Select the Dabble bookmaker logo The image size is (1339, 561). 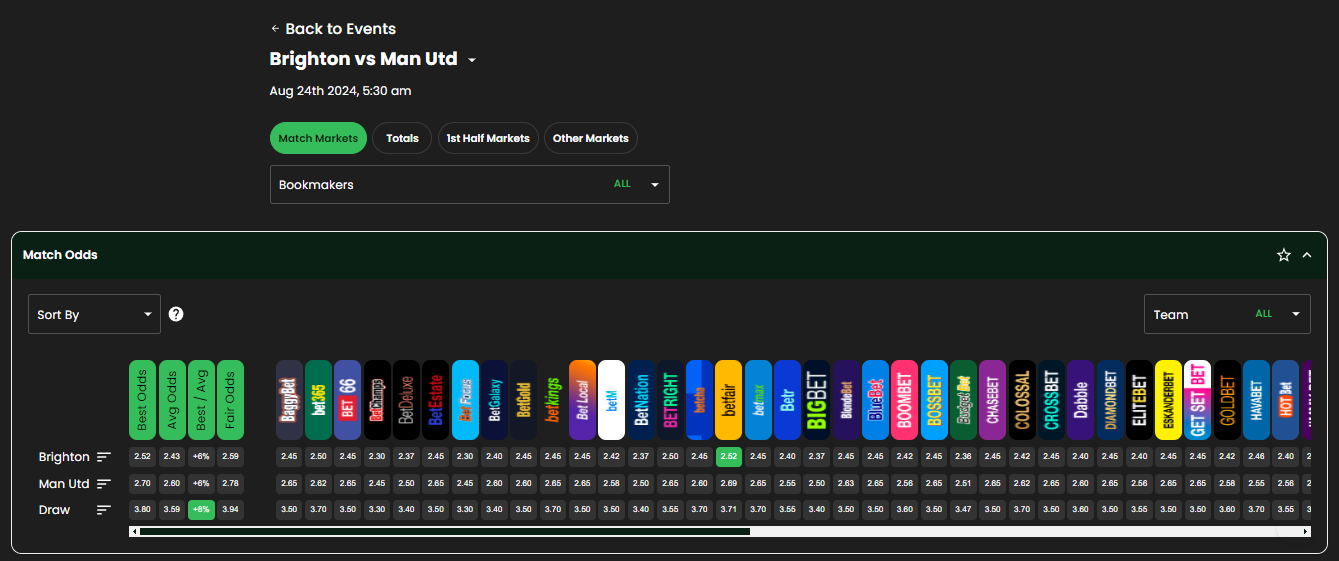(x=1080, y=400)
